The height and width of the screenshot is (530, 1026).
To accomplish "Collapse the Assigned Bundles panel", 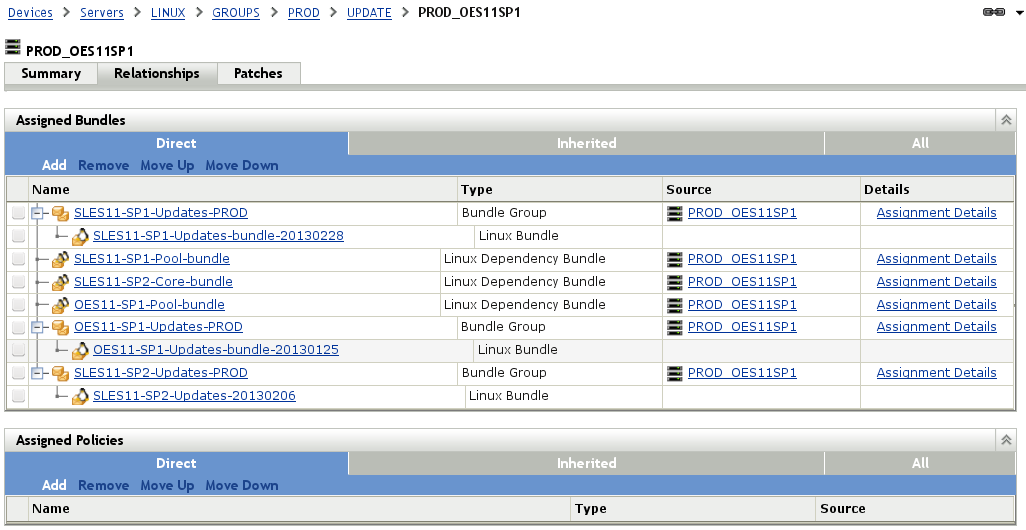I will click(1006, 120).
